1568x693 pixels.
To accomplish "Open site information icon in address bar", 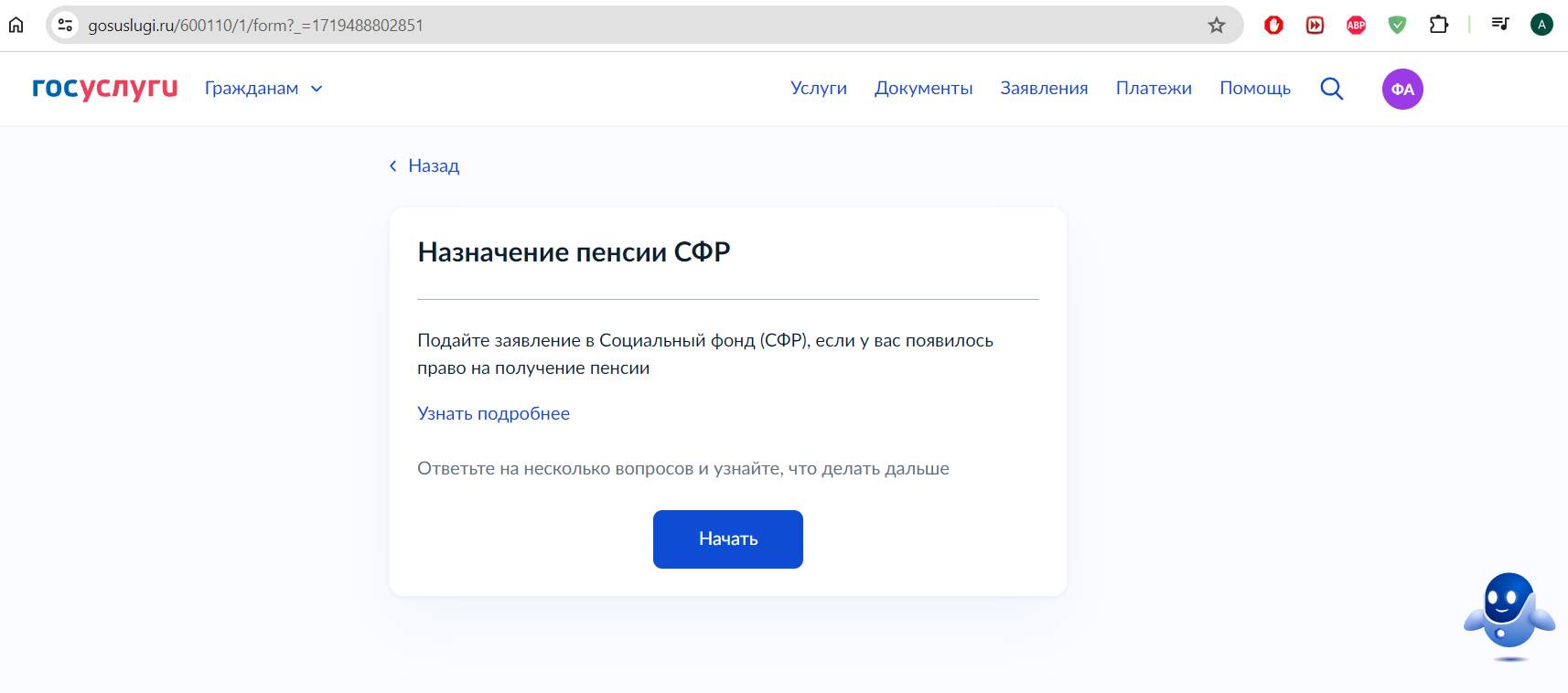I will coord(65,25).
